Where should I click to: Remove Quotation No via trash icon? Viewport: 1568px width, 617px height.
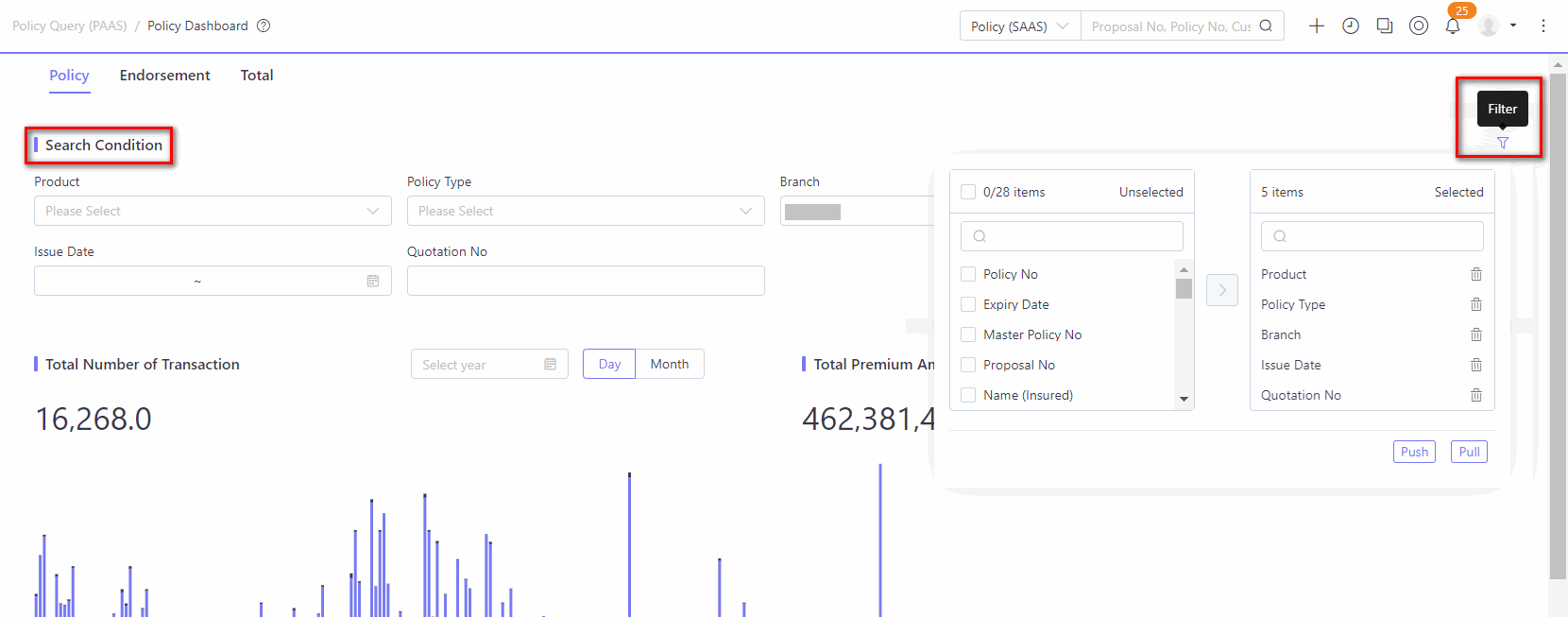tap(1476, 395)
